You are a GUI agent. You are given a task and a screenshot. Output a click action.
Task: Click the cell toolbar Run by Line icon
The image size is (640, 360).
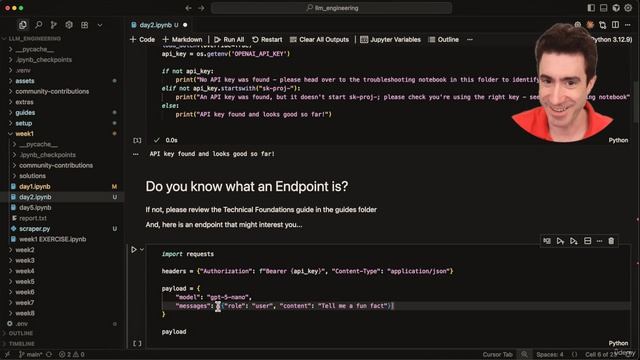pos(547,241)
